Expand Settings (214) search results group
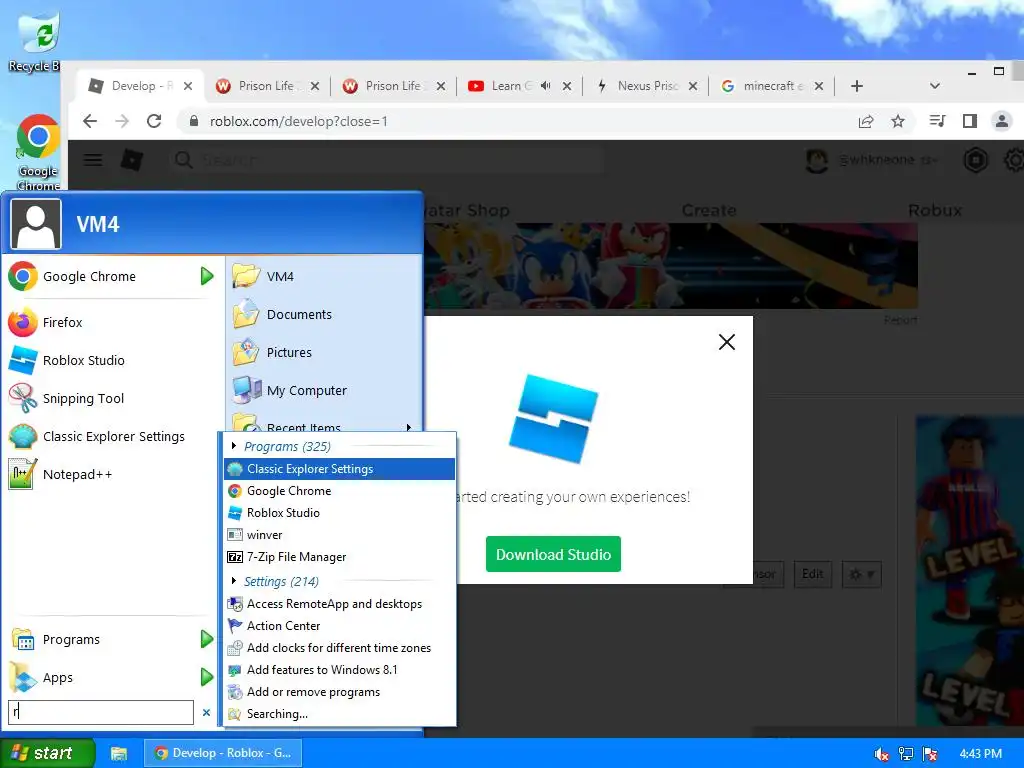Screen dimensions: 1024x768 (234, 581)
